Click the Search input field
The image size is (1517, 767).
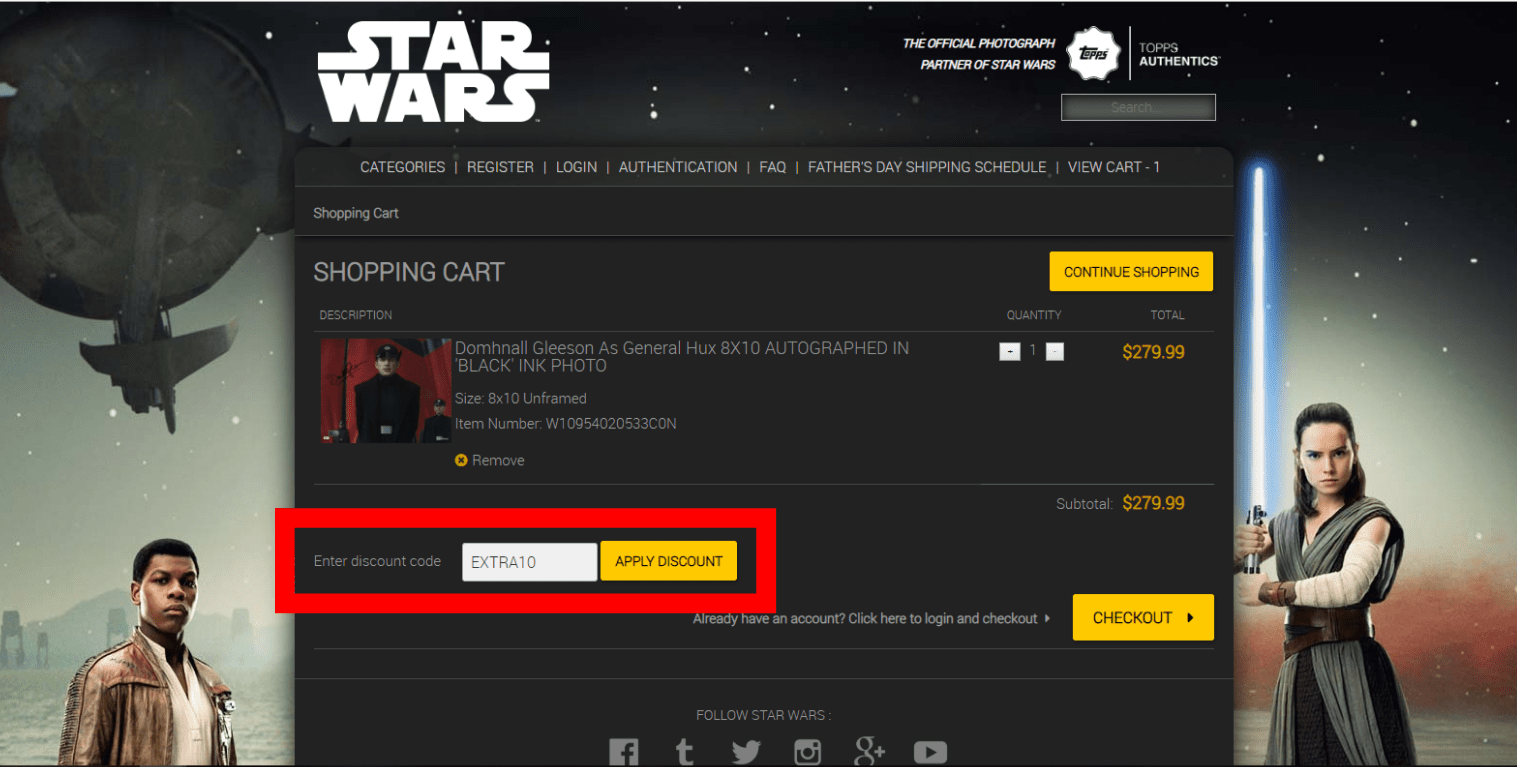tap(1138, 107)
